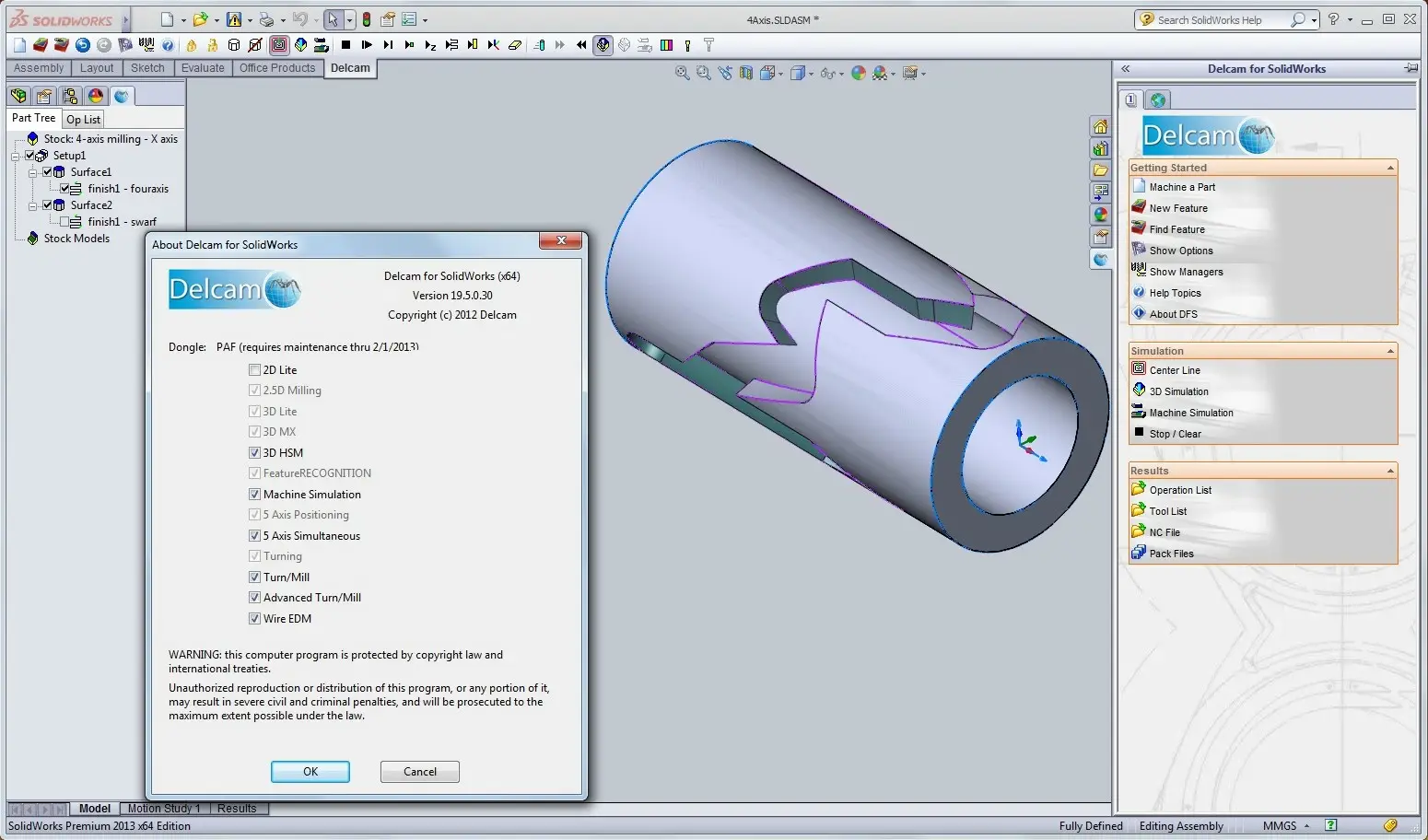The height and width of the screenshot is (840, 1428).
Task: Uncheck the Surface1 checkbox in the Part Tree
Action: pos(47,172)
